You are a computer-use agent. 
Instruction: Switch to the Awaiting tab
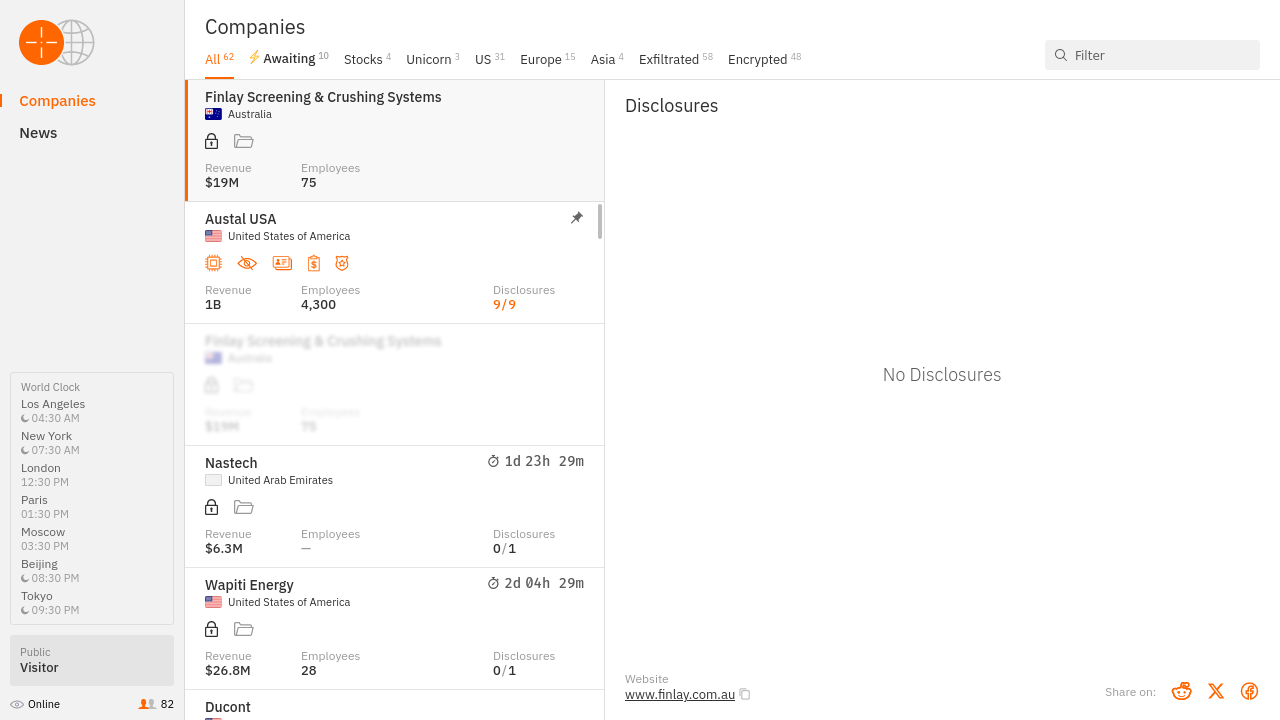[x=288, y=59]
